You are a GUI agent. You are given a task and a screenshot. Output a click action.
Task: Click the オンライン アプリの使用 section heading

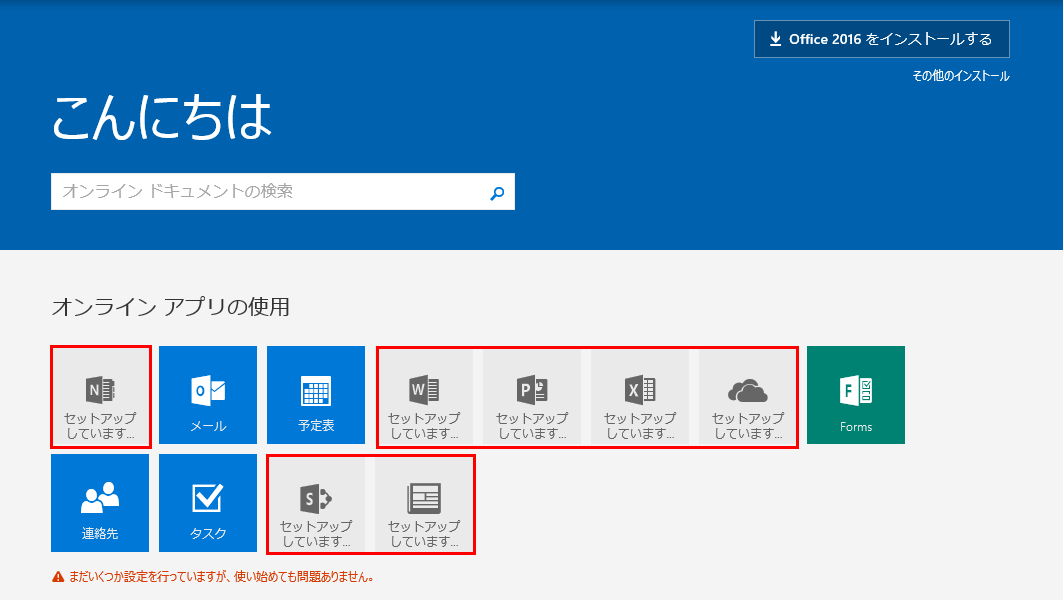(x=171, y=307)
